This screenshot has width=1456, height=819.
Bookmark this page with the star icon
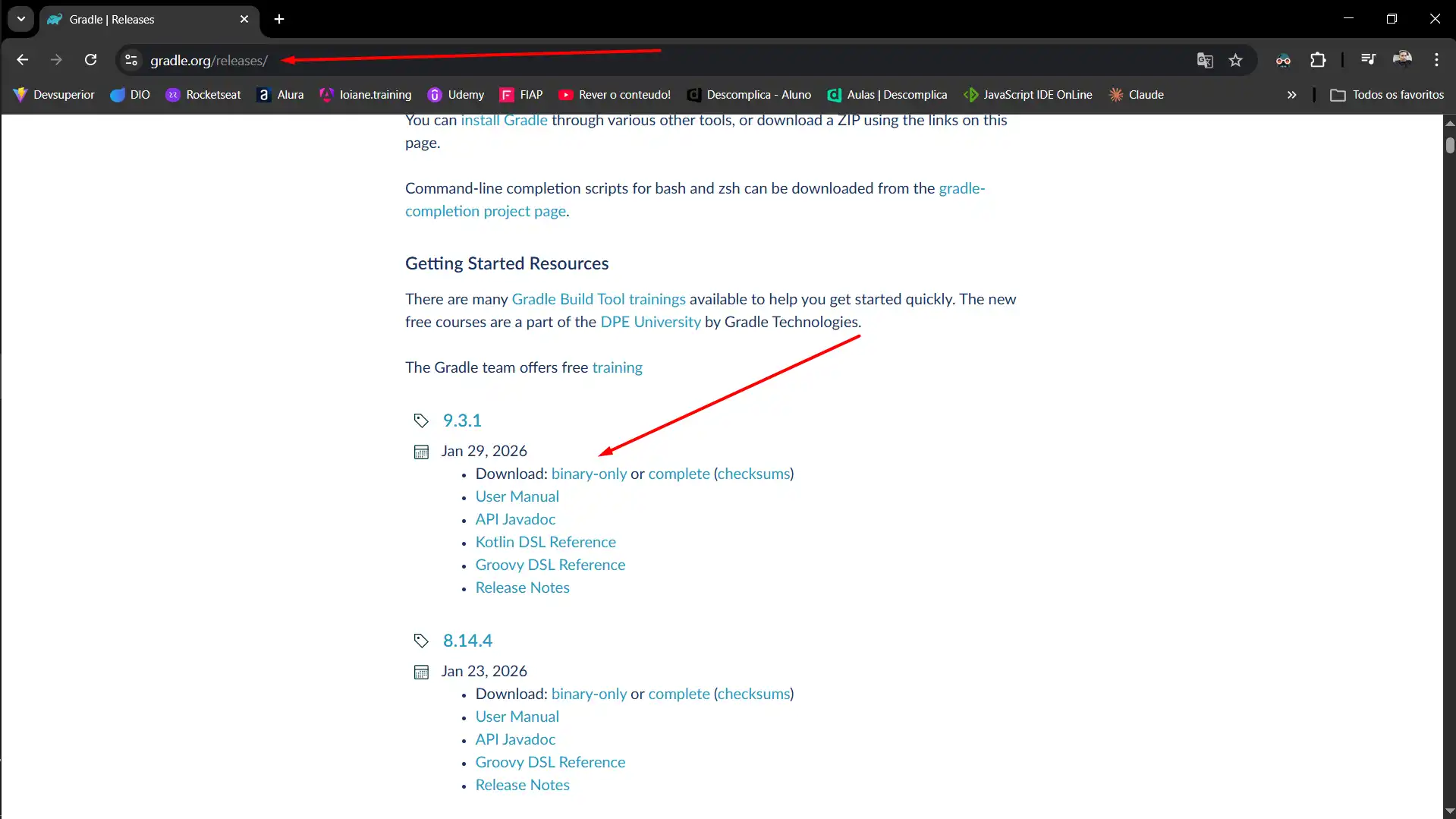(x=1235, y=60)
